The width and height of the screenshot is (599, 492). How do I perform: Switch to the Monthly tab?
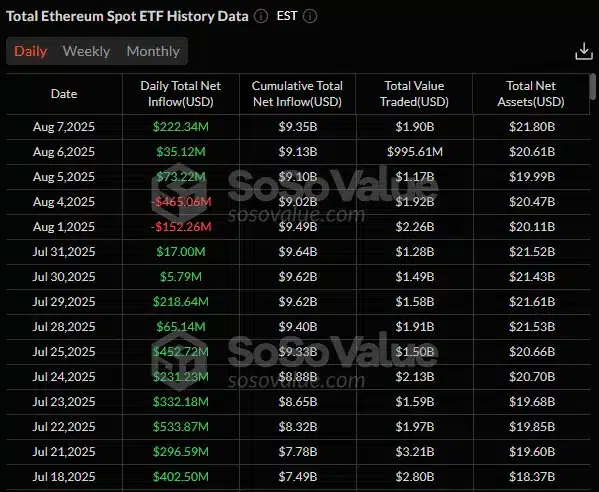[153, 51]
